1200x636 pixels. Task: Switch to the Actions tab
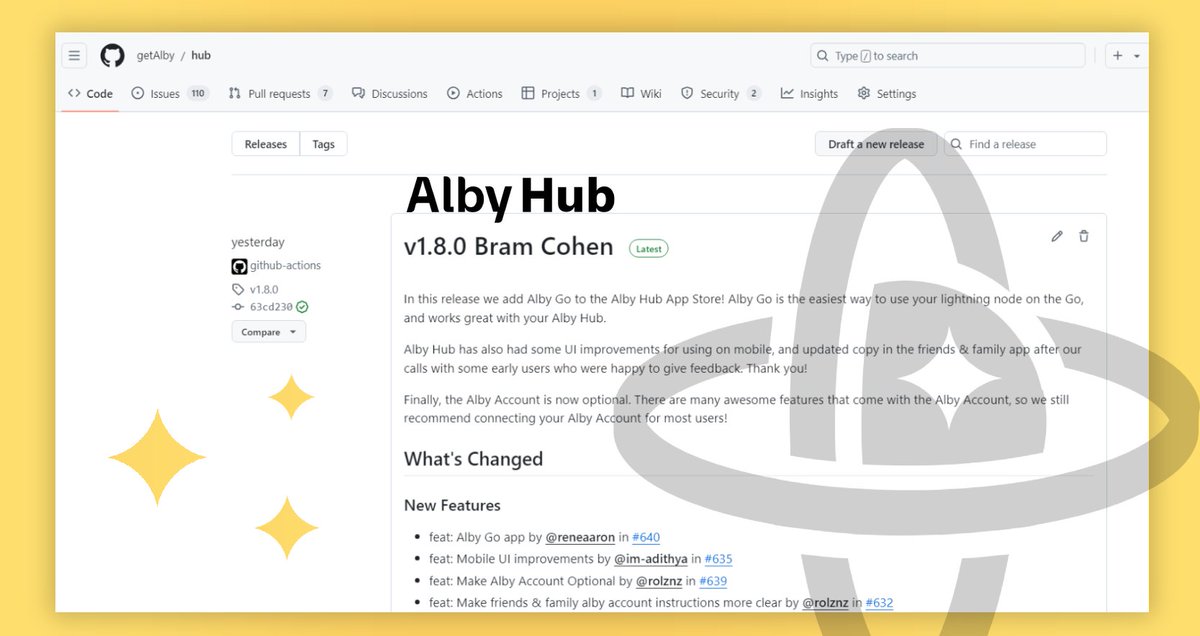475,94
